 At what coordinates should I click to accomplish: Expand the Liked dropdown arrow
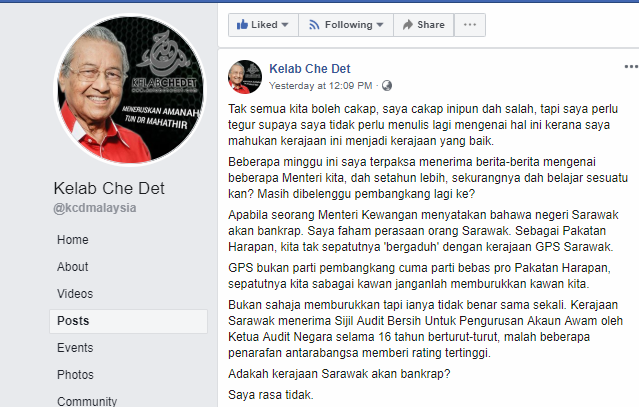pyautogui.click(x=285, y=25)
